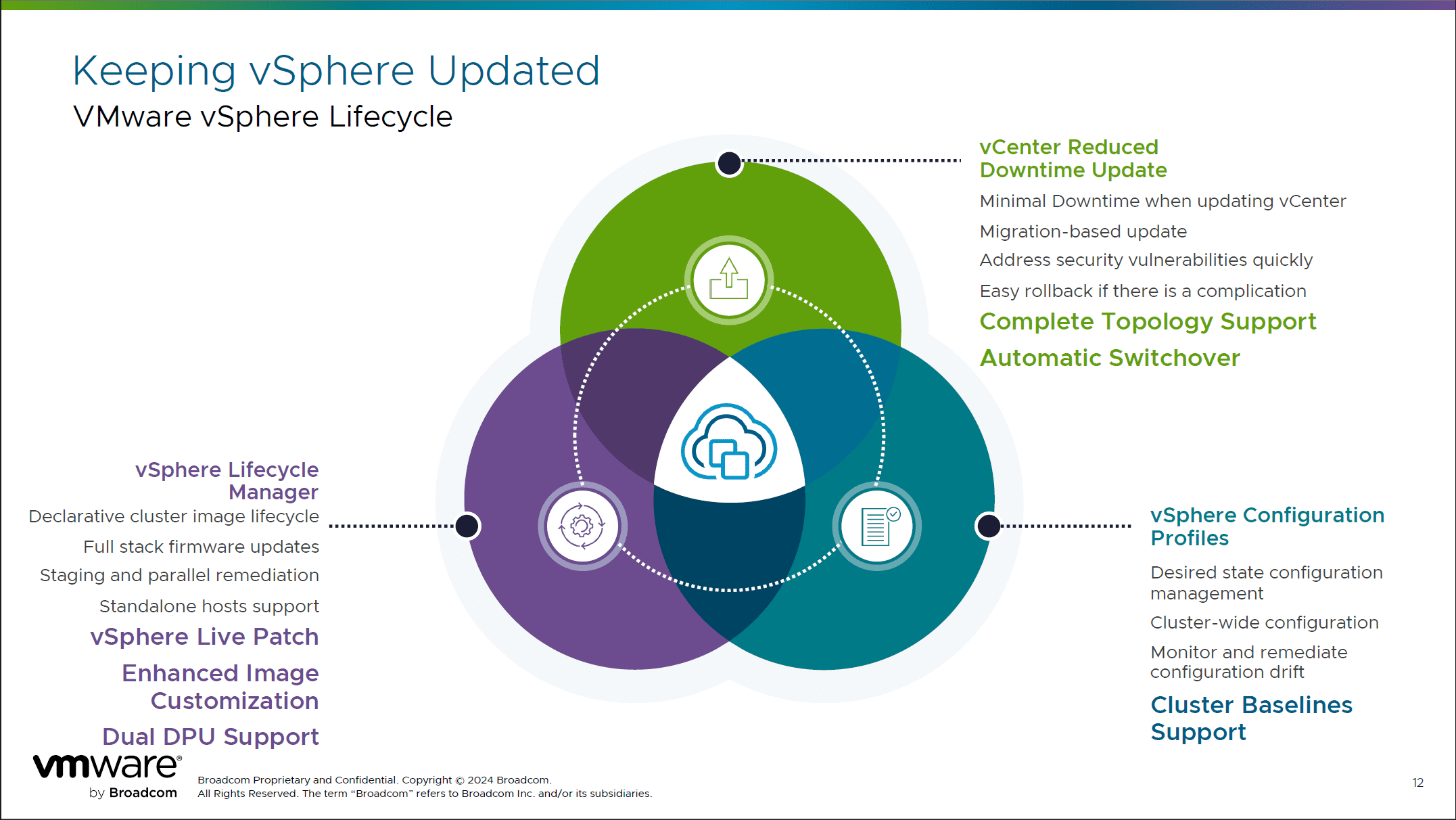Click the slide page number 12
The height and width of the screenshot is (820, 1456).
pyautogui.click(x=1417, y=783)
